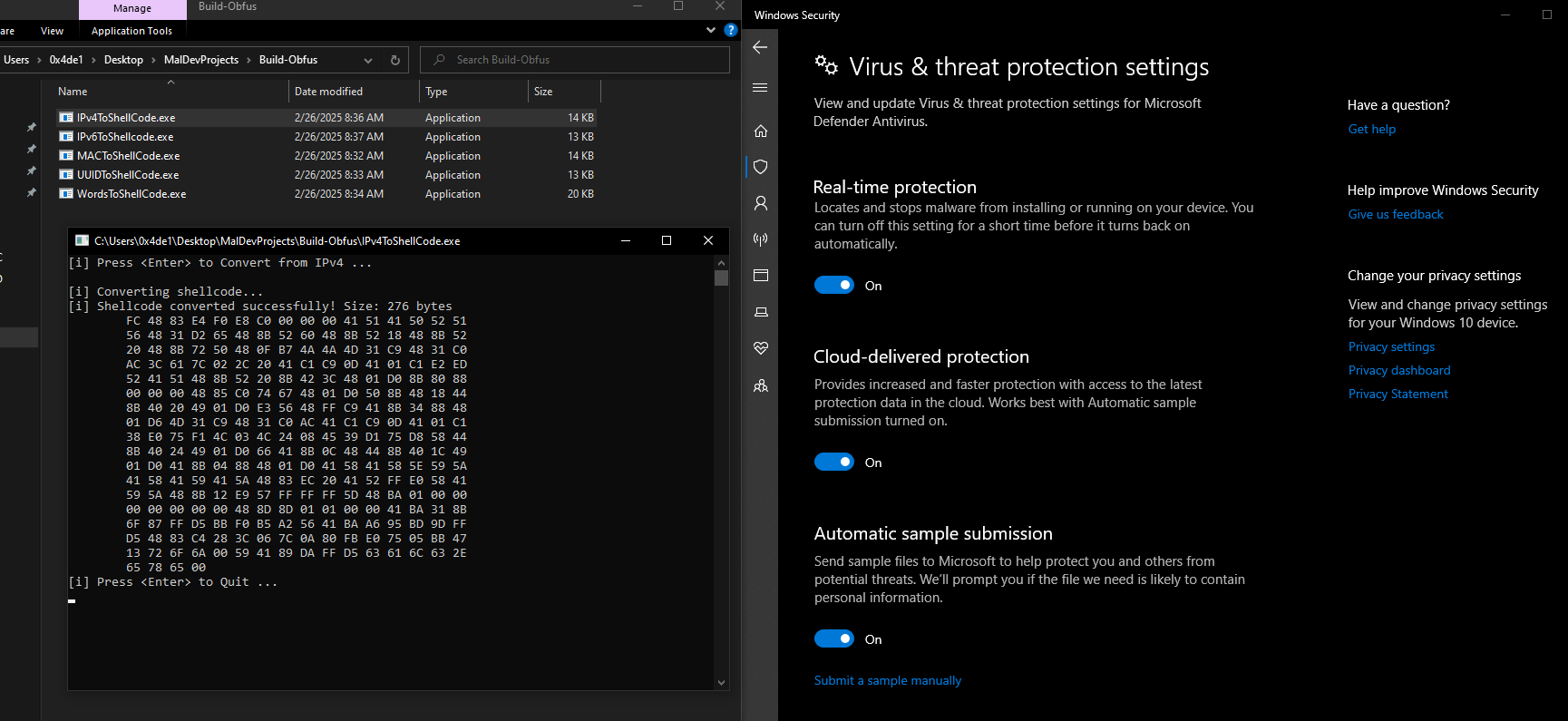Image resolution: width=1568 pixels, height=721 pixels.
Task: Expand the chevron after Users in breadcrumb
Action: [39, 60]
